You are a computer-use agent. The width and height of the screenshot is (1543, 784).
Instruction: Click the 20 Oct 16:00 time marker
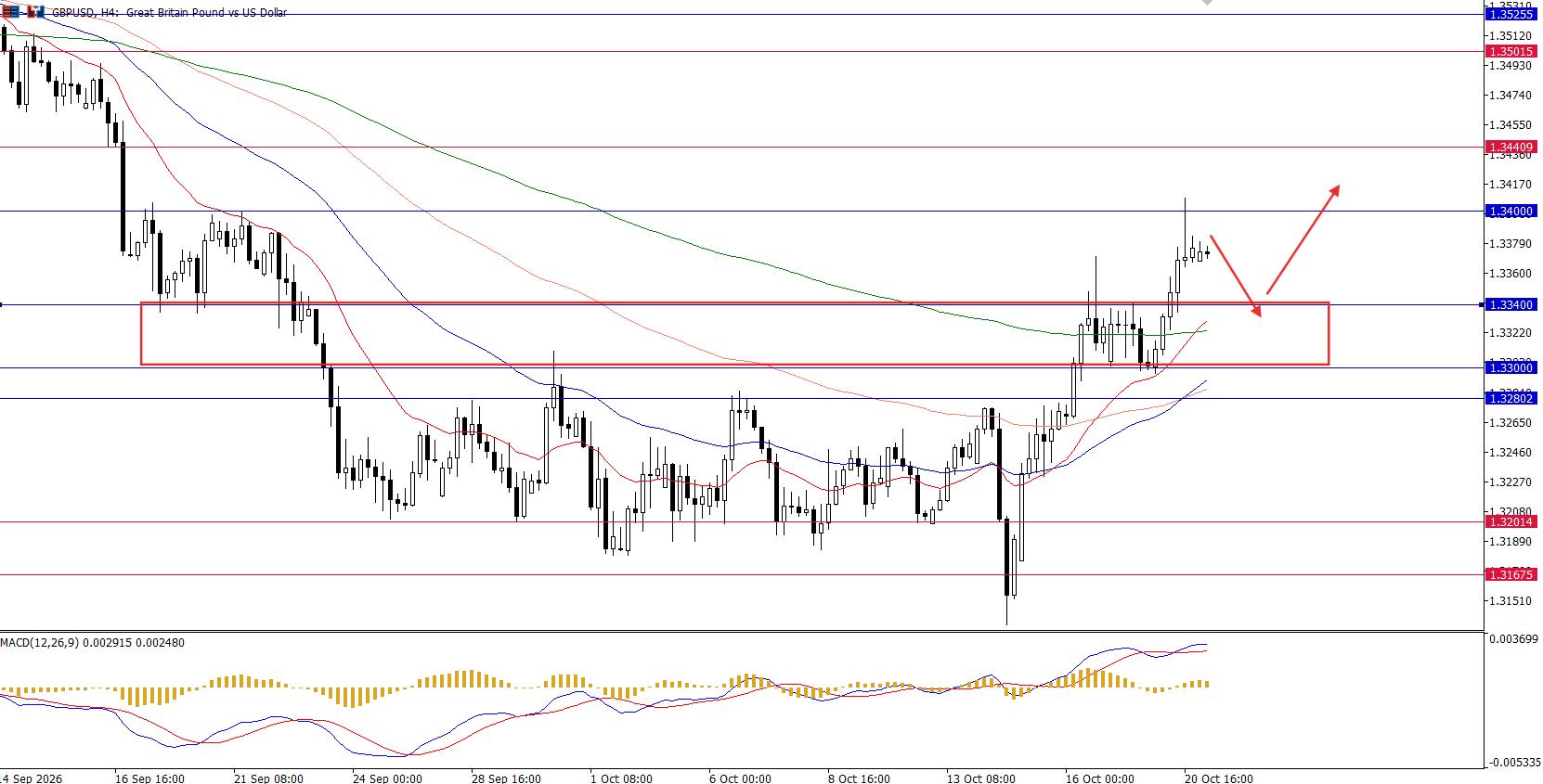point(1219,778)
